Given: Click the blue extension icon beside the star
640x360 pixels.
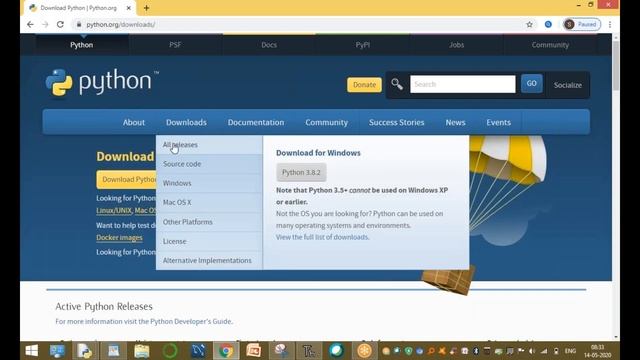Looking at the screenshot, I should 548,24.
